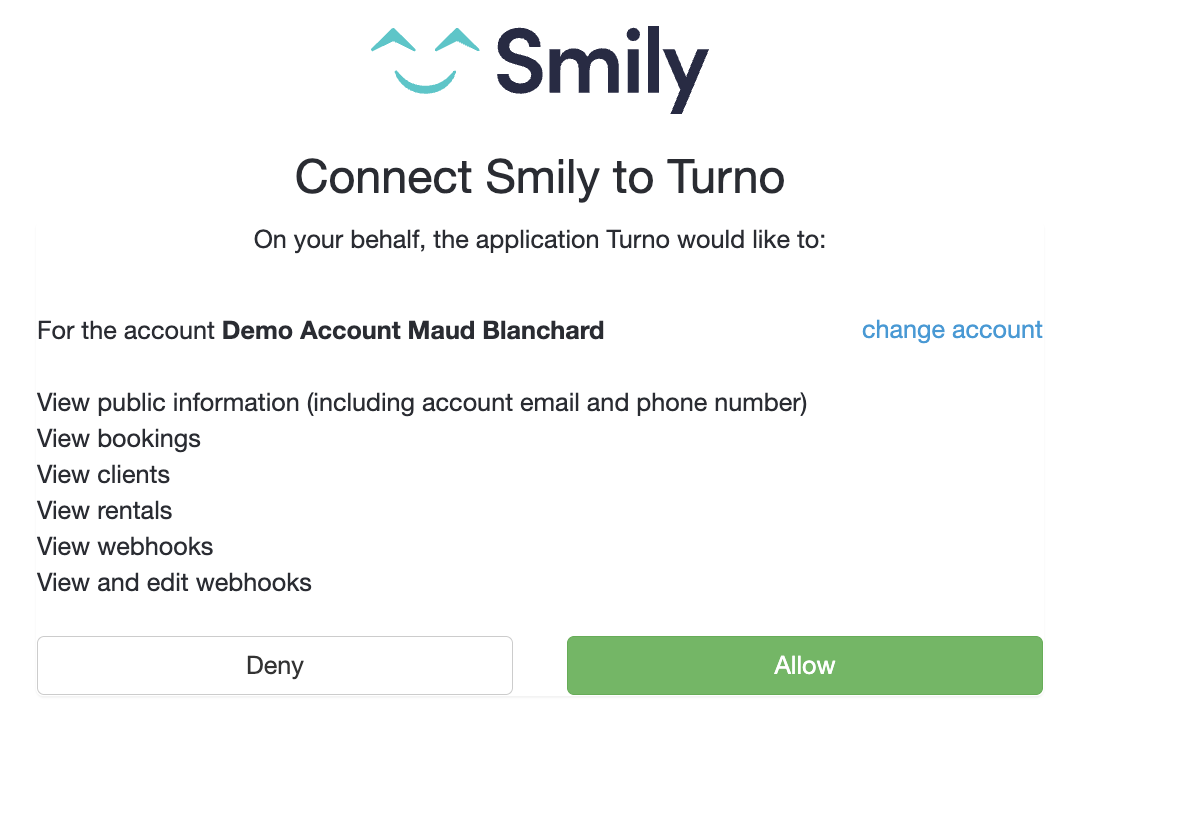Click the teal smile curve in logo
This screenshot has width=1190, height=830.
point(425,82)
